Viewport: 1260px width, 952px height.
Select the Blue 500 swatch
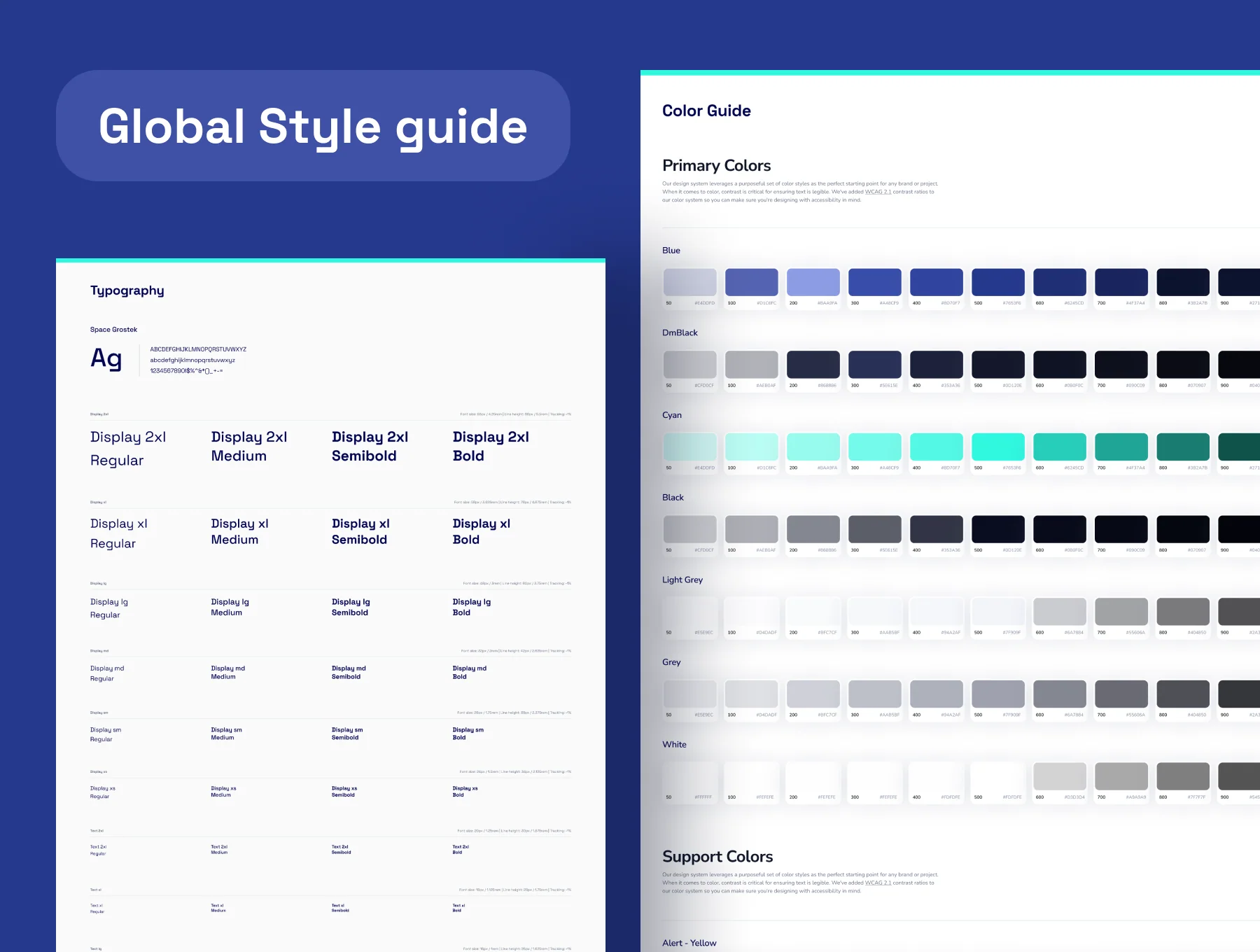[997, 282]
